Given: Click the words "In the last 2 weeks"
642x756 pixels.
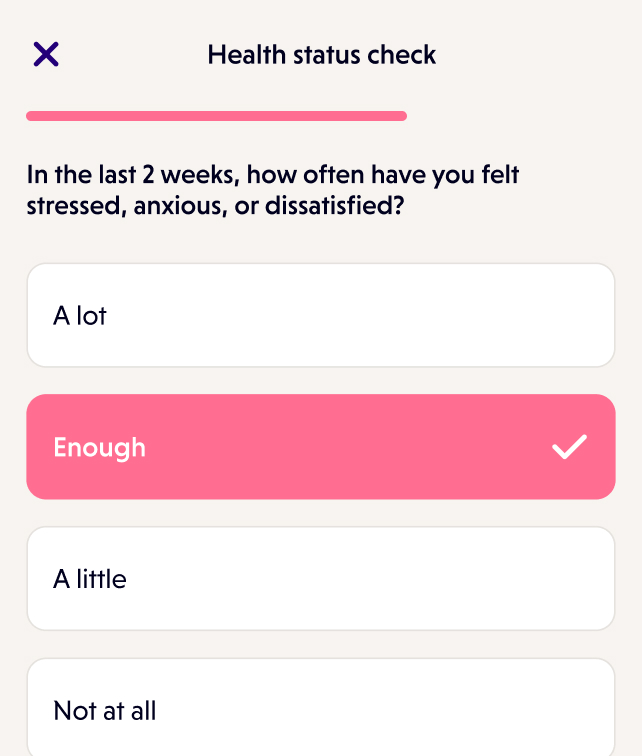Looking at the screenshot, I should click(134, 176).
